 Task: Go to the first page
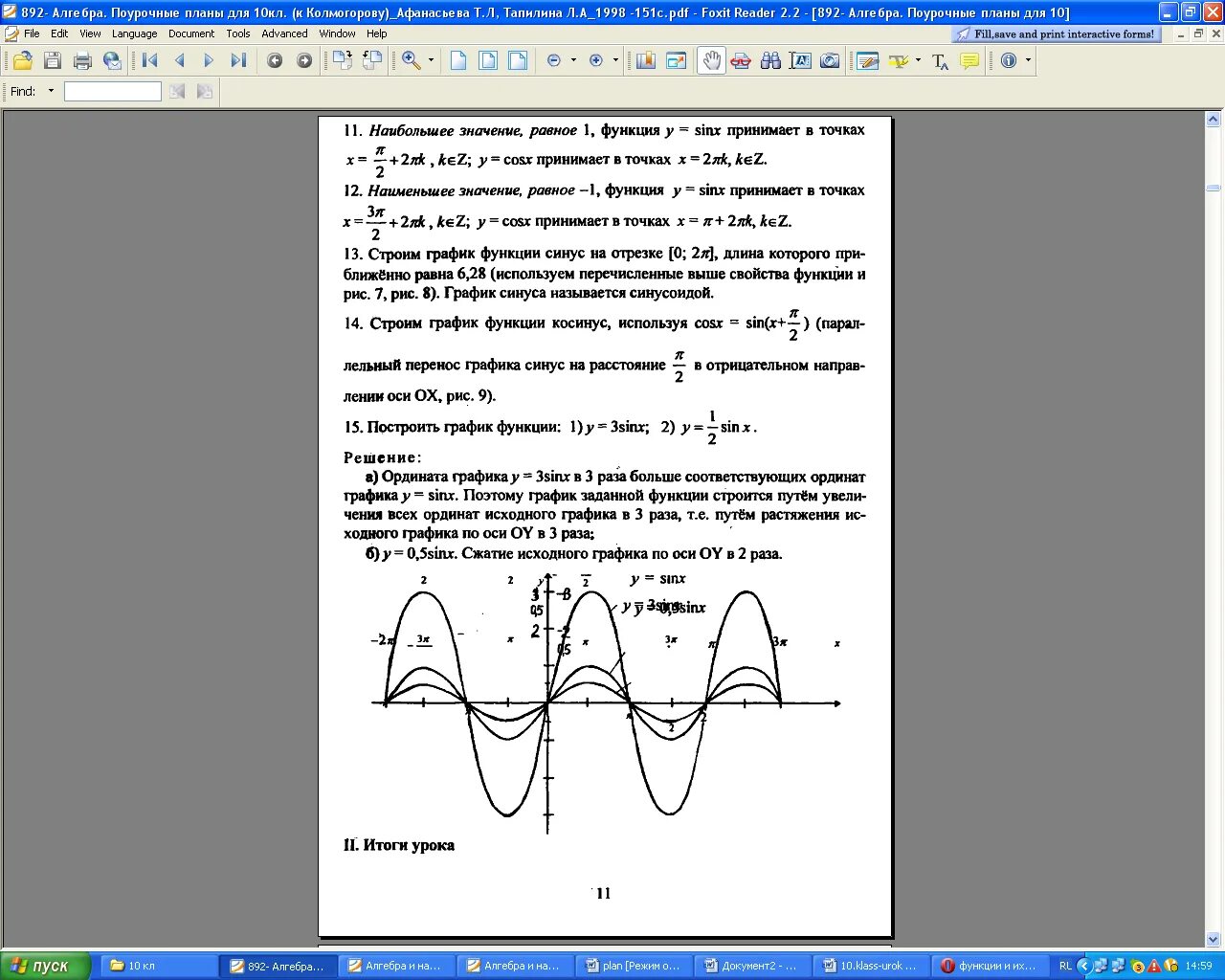(149, 60)
